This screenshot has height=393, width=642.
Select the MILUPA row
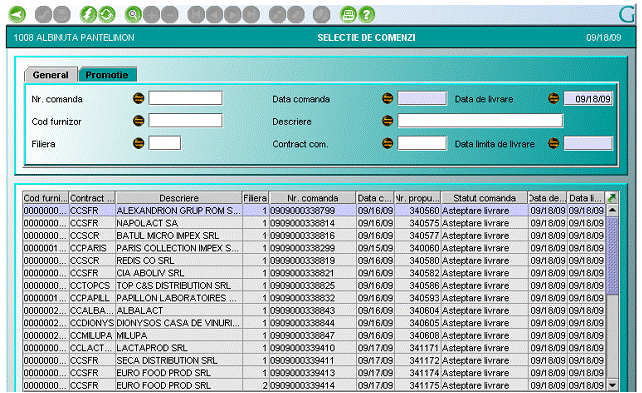tap(314, 335)
